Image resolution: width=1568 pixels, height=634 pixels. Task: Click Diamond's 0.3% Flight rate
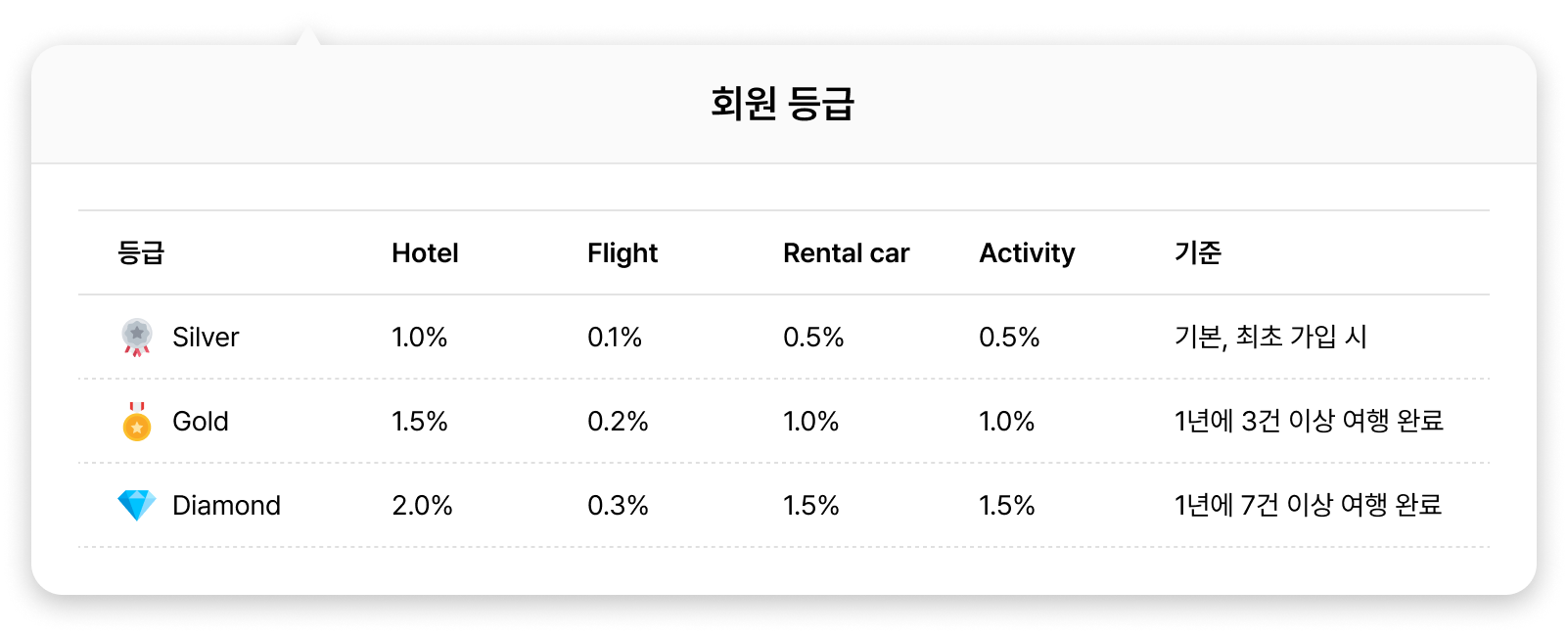coord(618,506)
